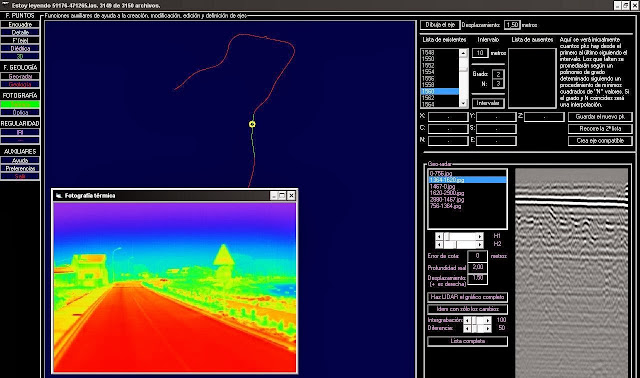Toggle the green Térmica photography button
The height and width of the screenshot is (378, 640).
pos(20,105)
